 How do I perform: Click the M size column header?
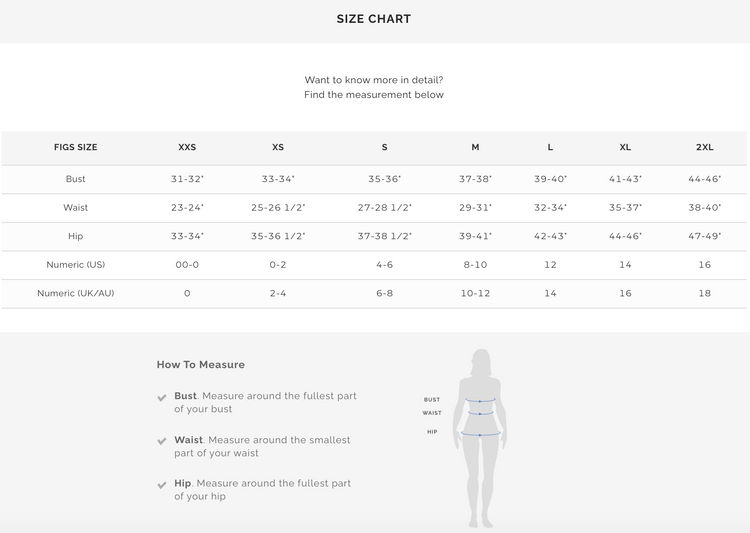tap(475, 147)
